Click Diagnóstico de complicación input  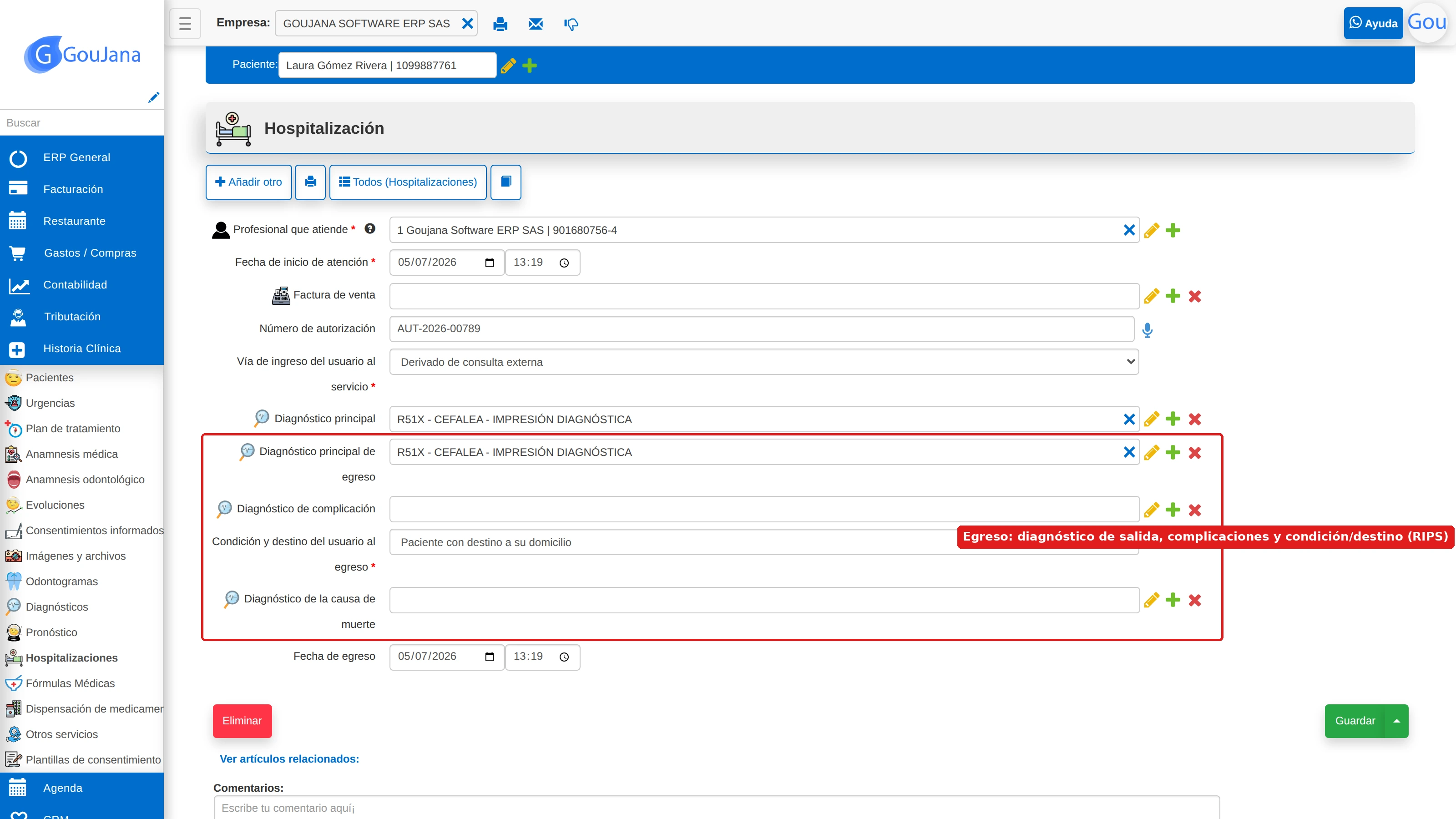click(764, 509)
